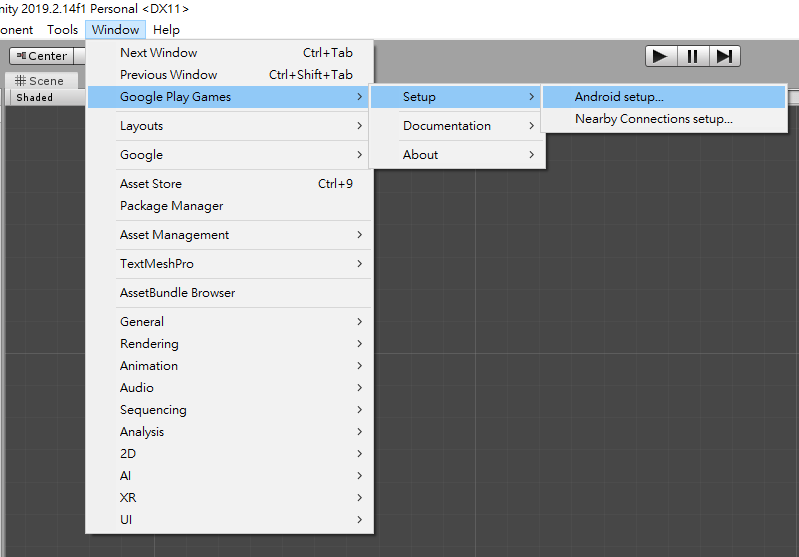799x557 pixels.
Task: Expand the TextMeshPro submenu
Action: (x=157, y=264)
